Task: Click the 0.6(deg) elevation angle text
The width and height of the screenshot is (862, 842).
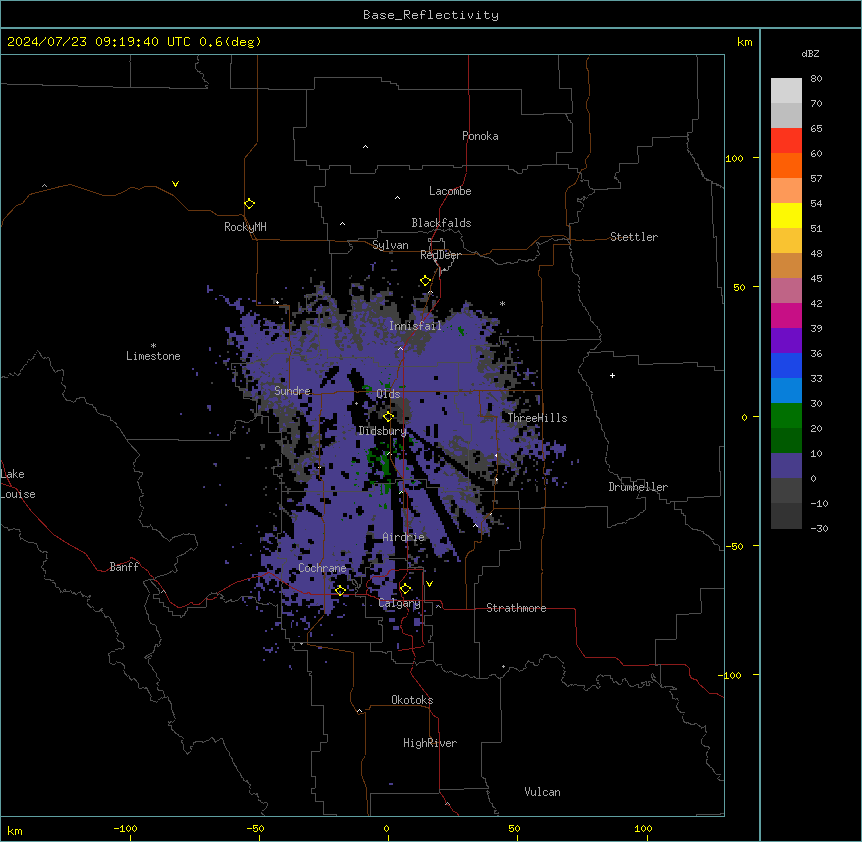Action: click(x=230, y=42)
